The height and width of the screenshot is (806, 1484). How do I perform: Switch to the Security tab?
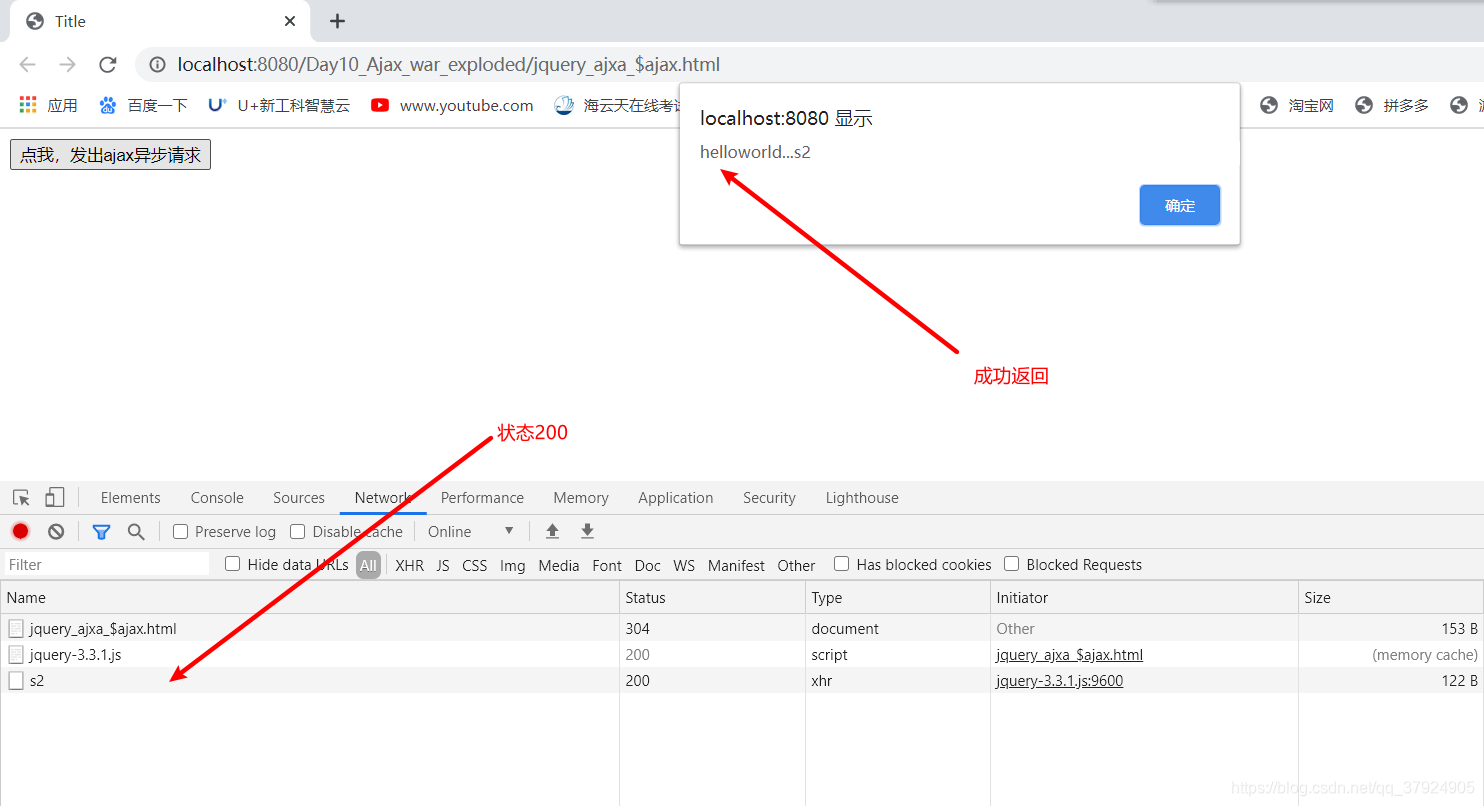pyautogui.click(x=769, y=498)
